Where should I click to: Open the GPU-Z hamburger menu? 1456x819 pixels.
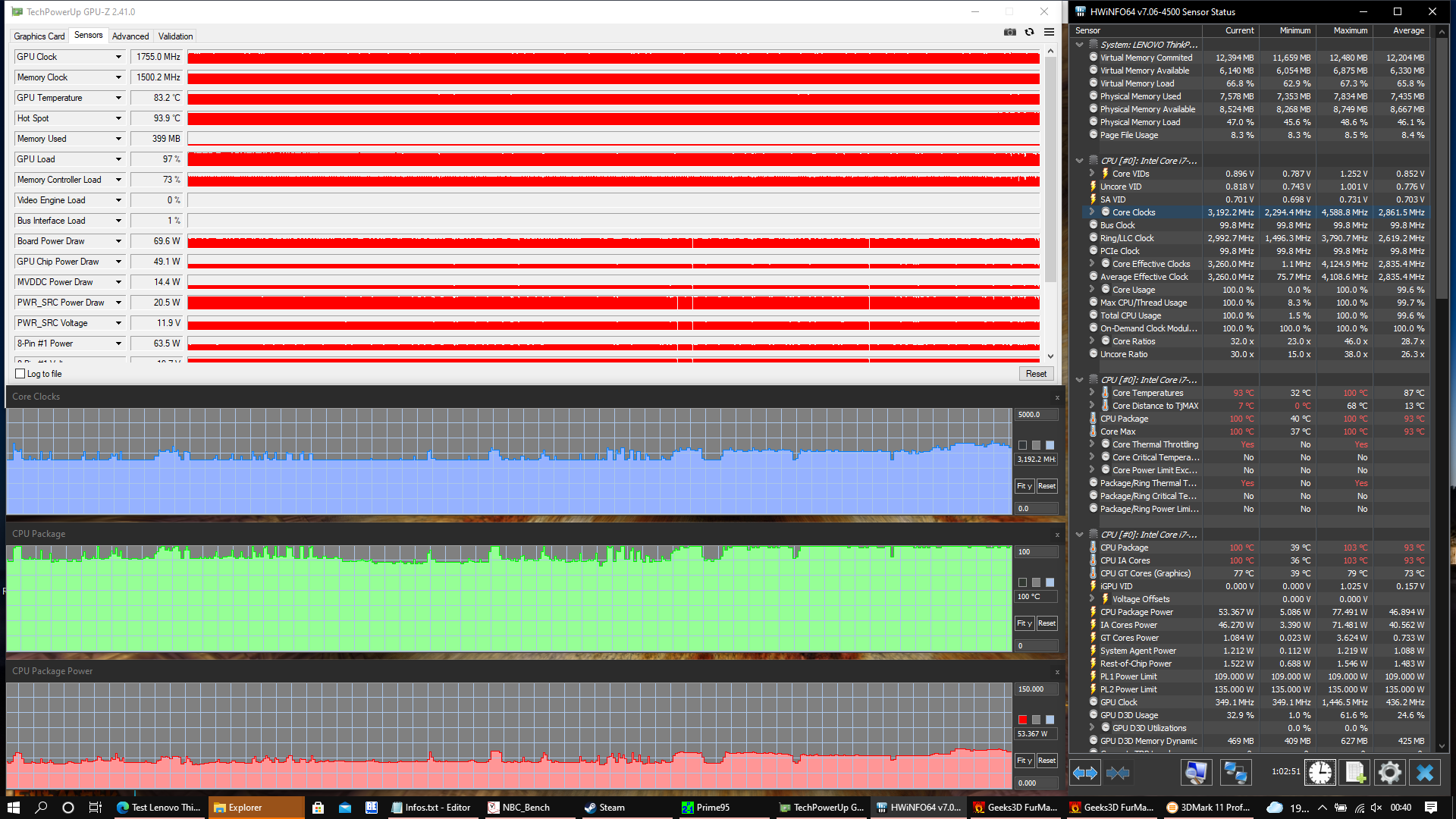[x=1049, y=32]
